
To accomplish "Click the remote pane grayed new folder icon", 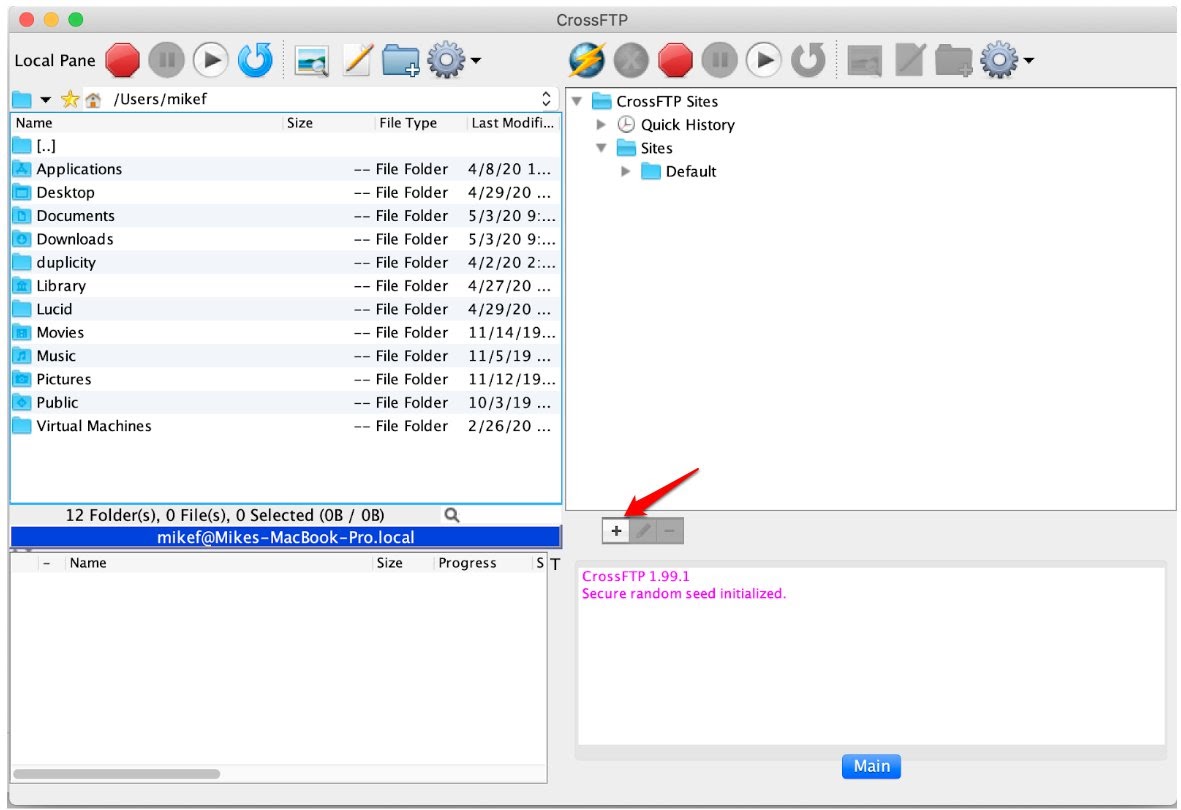I will pos(954,60).
